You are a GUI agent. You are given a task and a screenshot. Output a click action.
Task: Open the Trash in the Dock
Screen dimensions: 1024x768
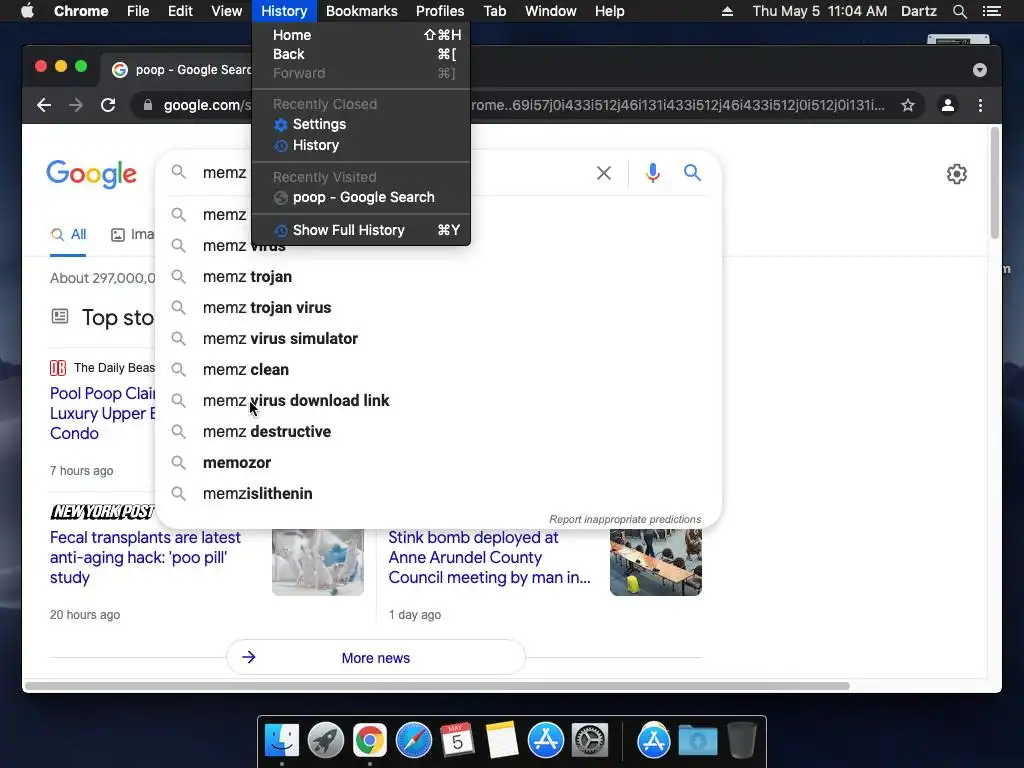pos(741,740)
